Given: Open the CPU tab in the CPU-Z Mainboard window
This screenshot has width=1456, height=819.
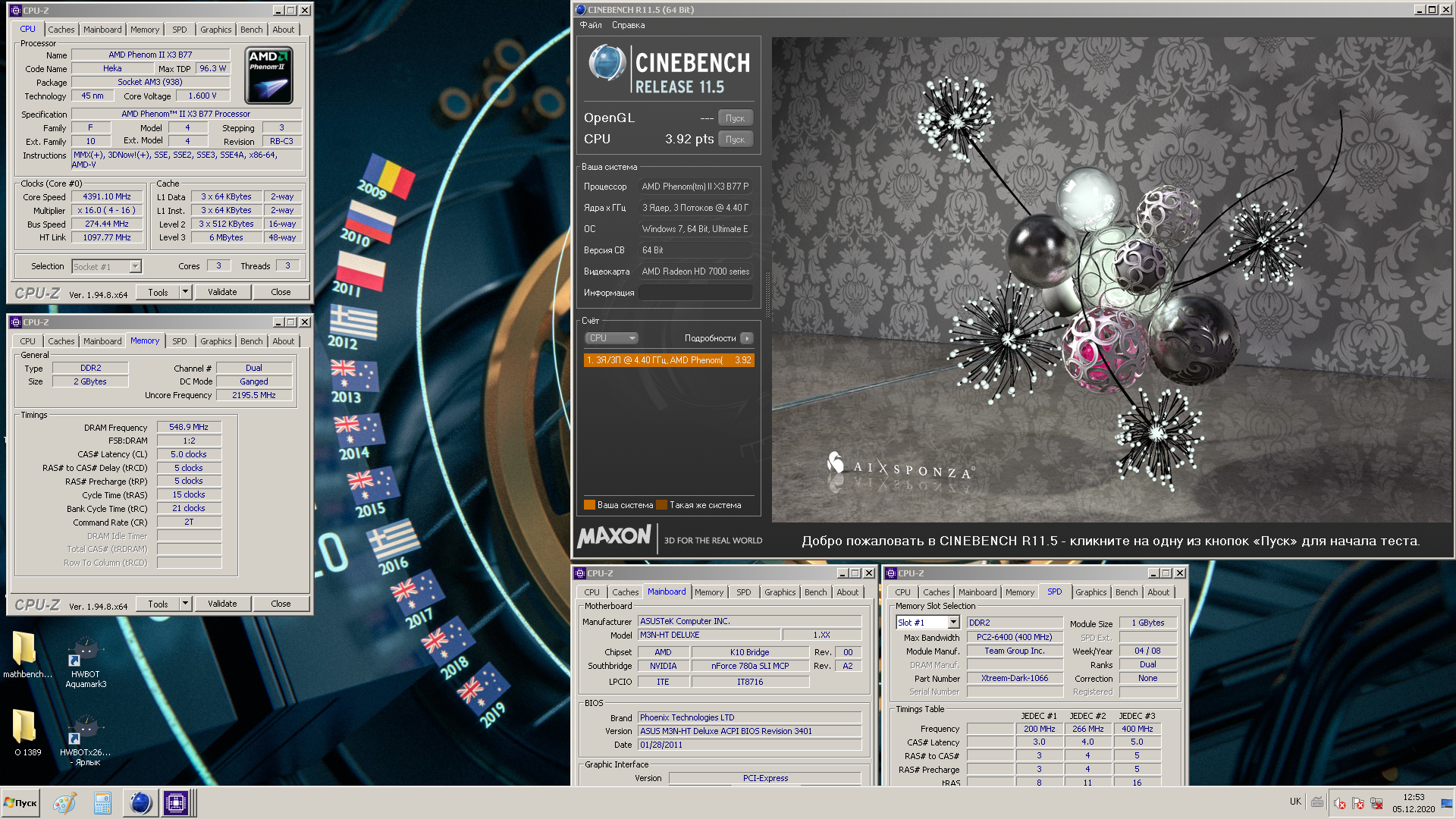Looking at the screenshot, I should [592, 592].
